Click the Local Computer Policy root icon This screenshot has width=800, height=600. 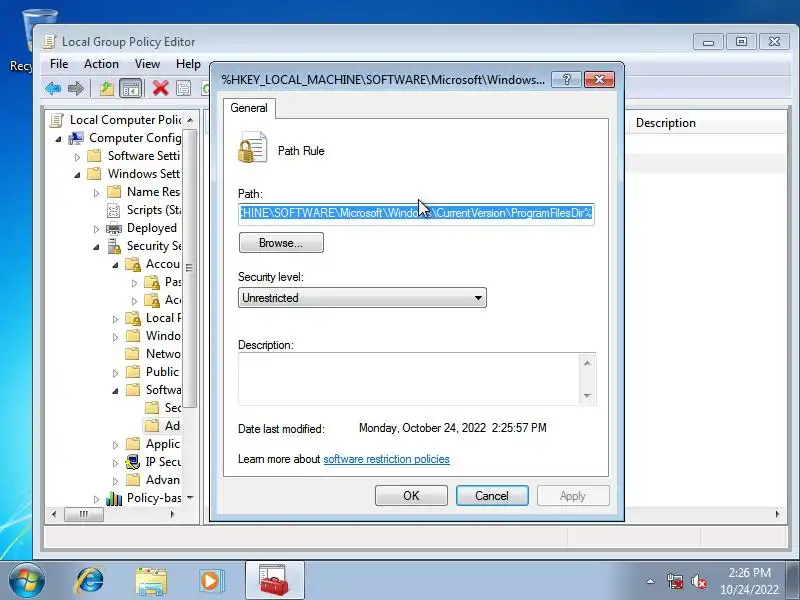(x=57, y=120)
